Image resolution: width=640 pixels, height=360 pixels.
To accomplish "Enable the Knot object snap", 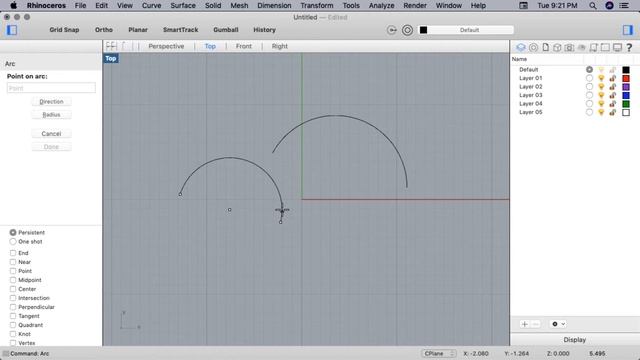I will tap(13, 334).
